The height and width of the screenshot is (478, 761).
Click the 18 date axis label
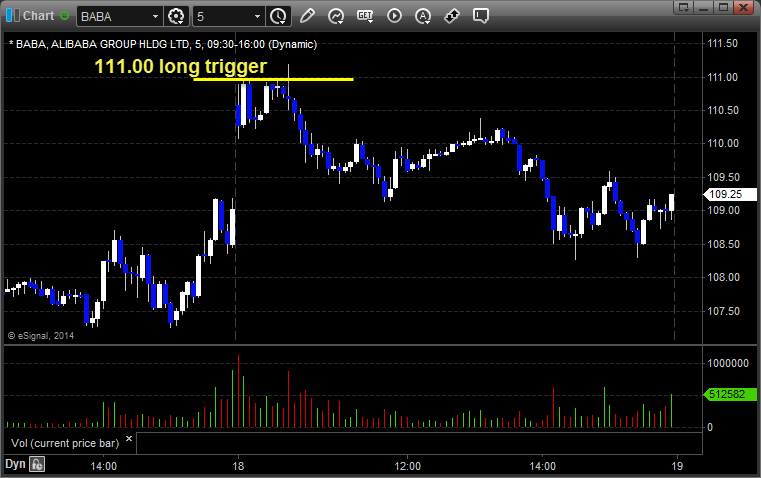pos(238,466)
